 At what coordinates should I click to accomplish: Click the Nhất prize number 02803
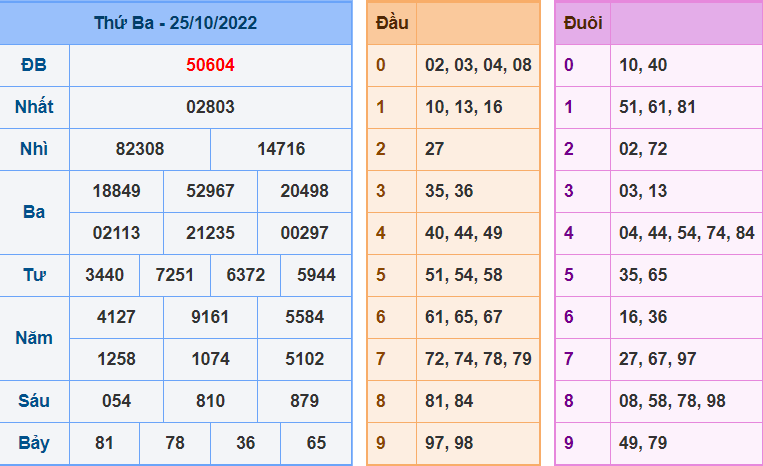210,107
